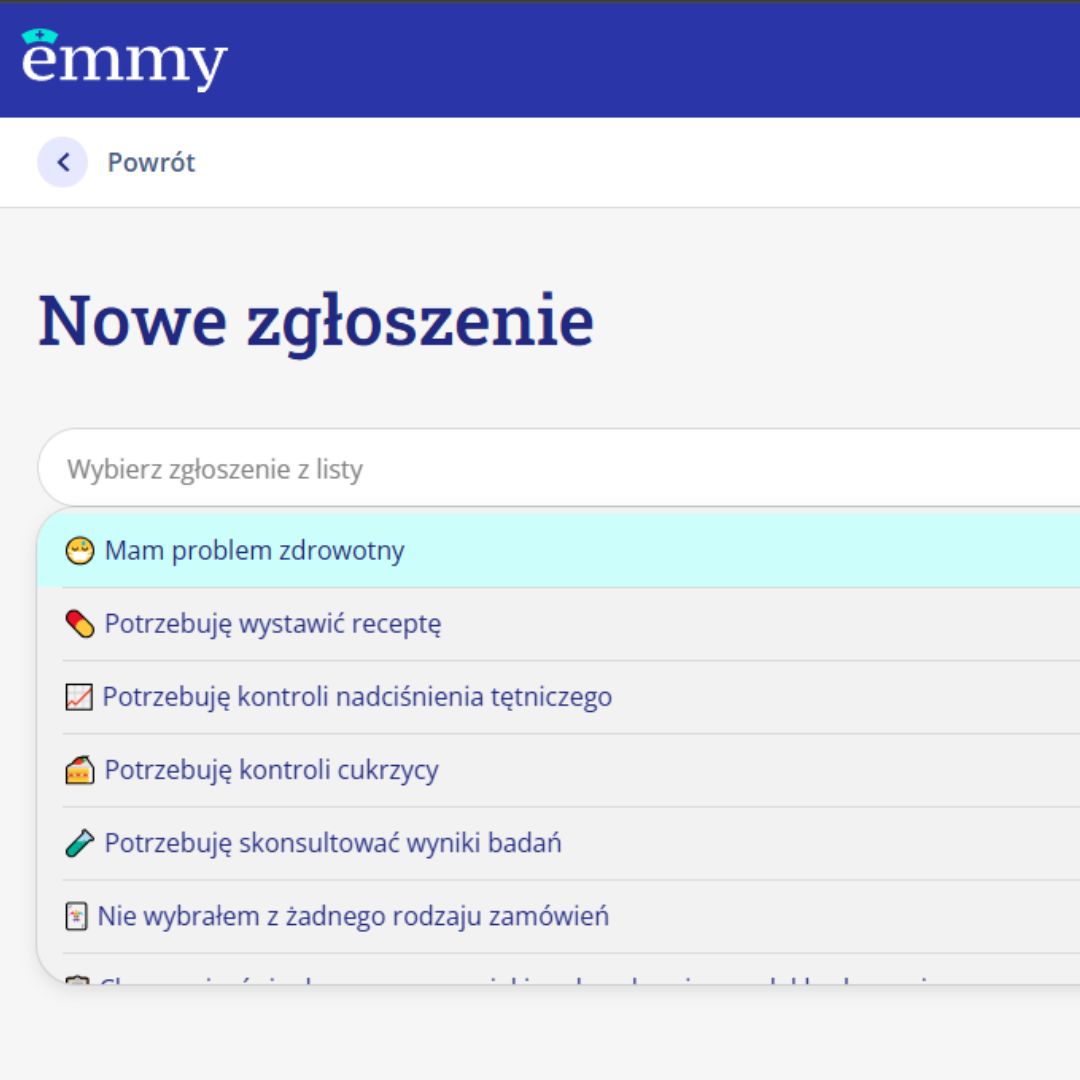Viewport: 1080px width, 1080px height.
Task: Pick 'Potrzebuję kontroli cukrzycy' option
Action: point(271,770)
